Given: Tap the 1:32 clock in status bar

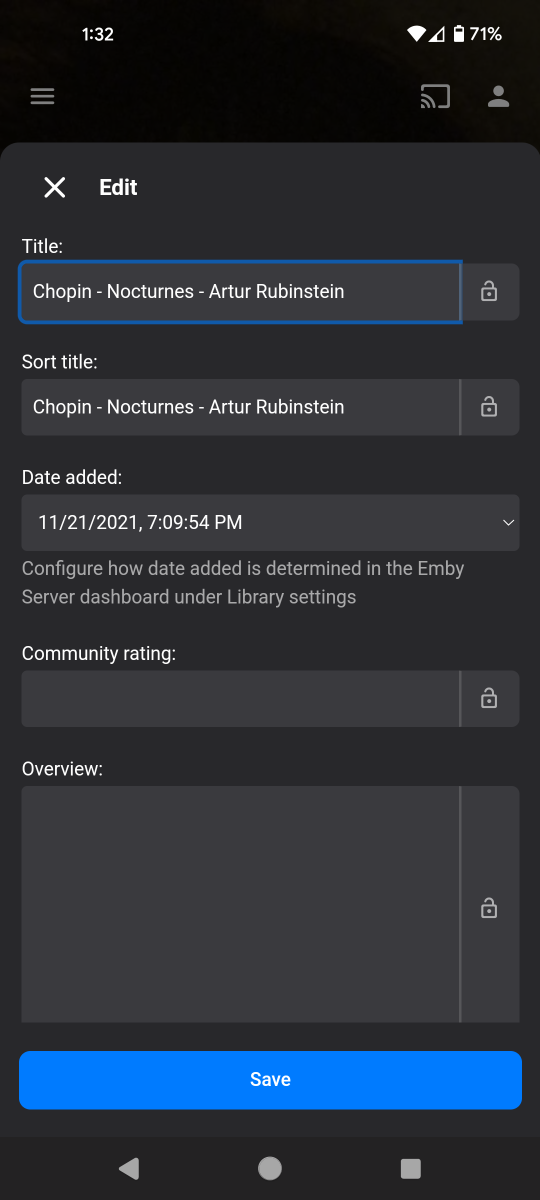Looking at the screenshot, I should point(98,34).
